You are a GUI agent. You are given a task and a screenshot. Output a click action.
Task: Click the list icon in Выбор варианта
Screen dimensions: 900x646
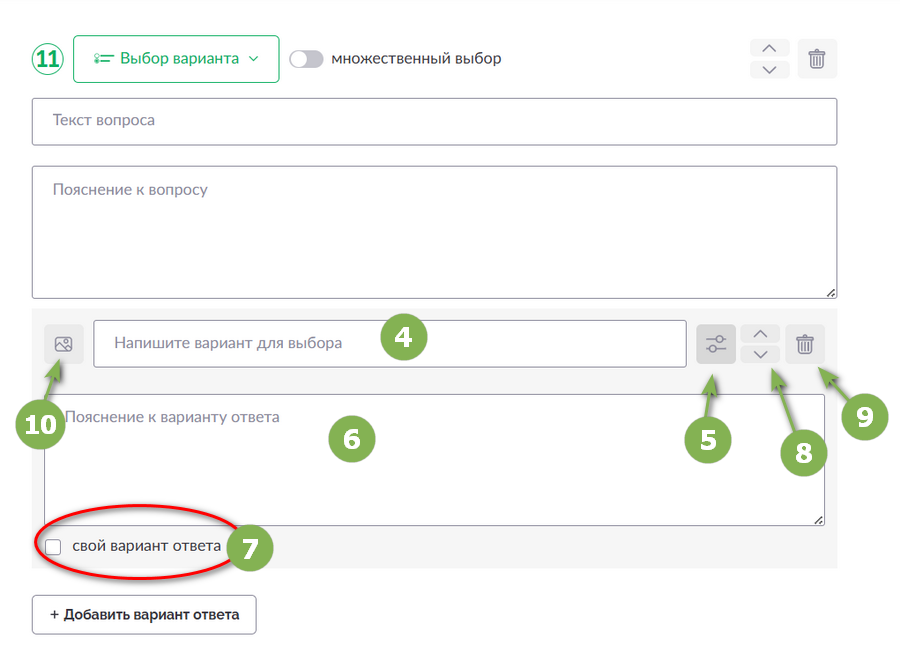[x=104, y=59]
